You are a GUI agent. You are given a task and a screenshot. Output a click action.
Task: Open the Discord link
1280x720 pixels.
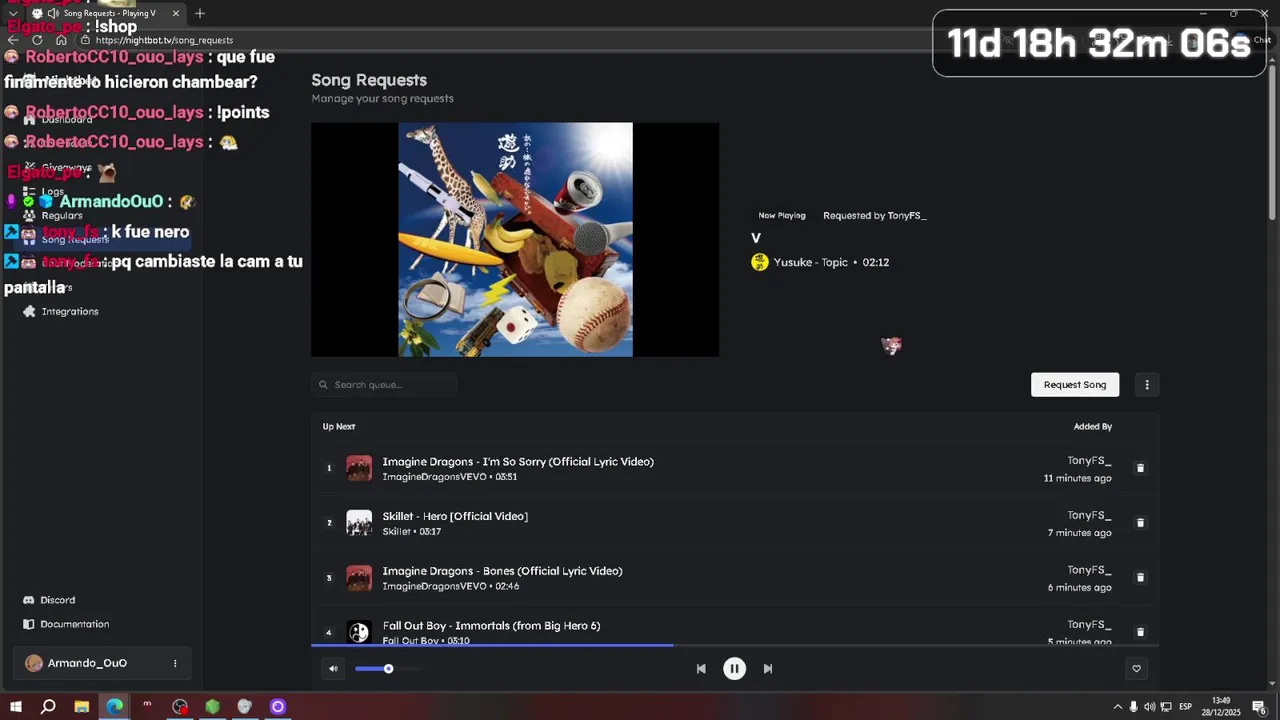click(57, 600)
